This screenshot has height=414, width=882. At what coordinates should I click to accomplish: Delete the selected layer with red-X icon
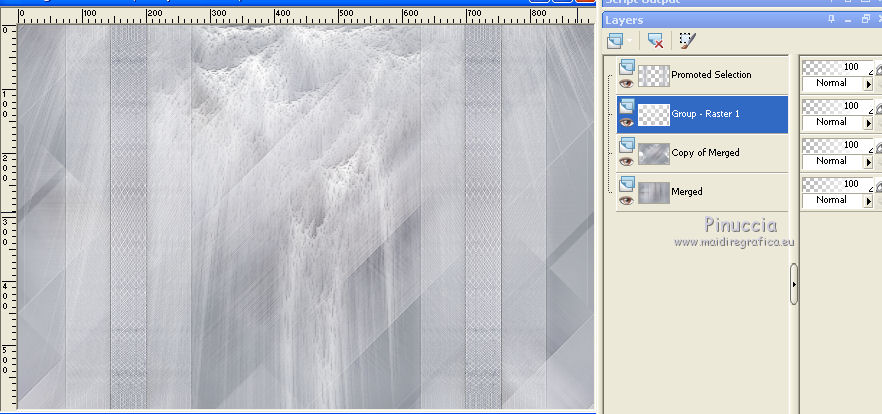pyautogui.click(x=655, y=40)
